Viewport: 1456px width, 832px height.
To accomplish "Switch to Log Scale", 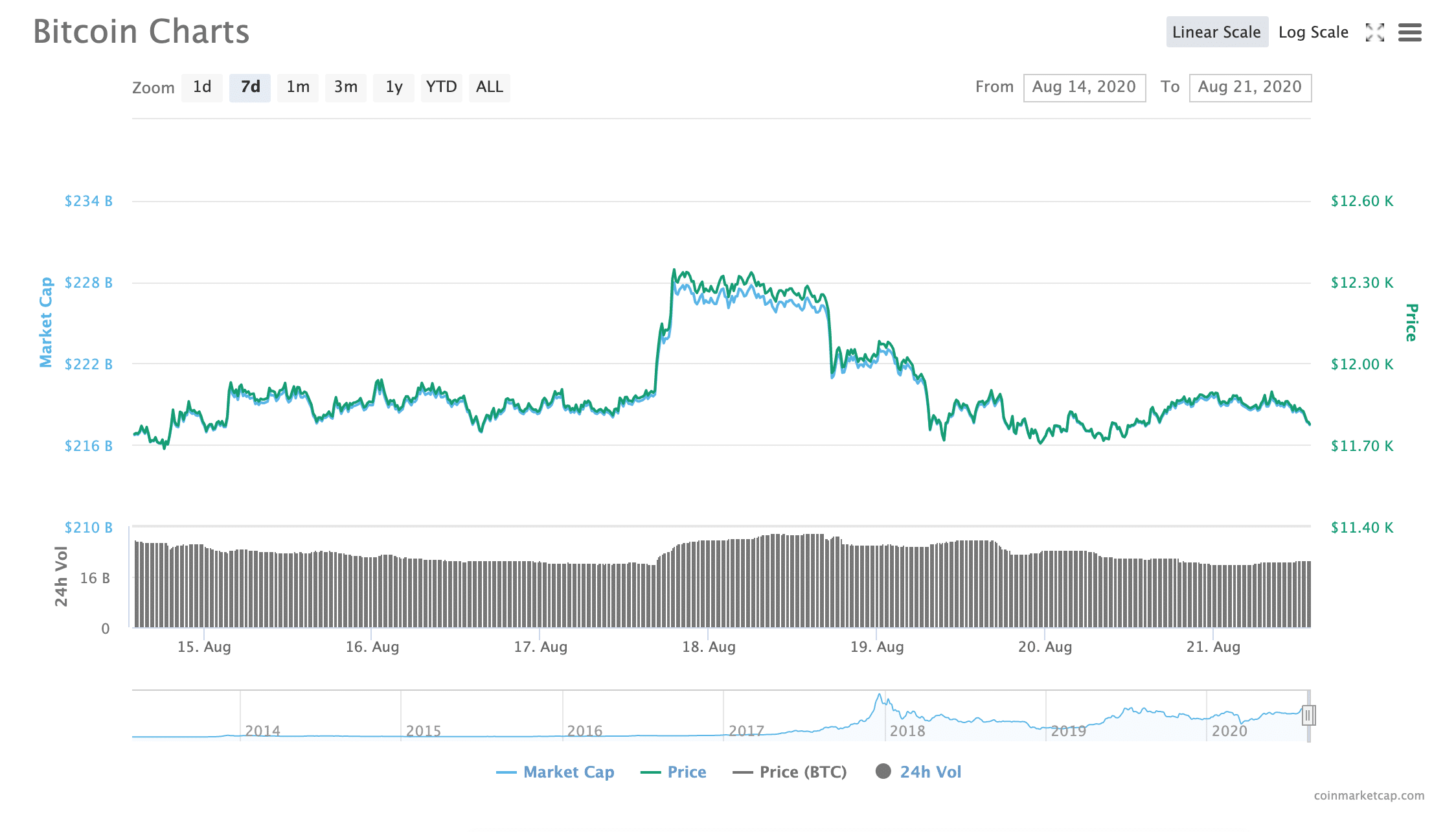I will [1313, 32].
